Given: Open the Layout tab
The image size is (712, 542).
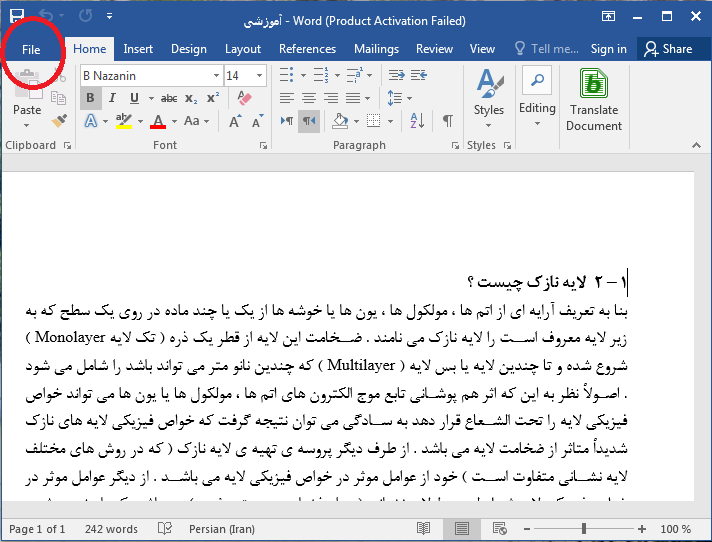Looking at the screenshot, I should click(x=243, y=49).
